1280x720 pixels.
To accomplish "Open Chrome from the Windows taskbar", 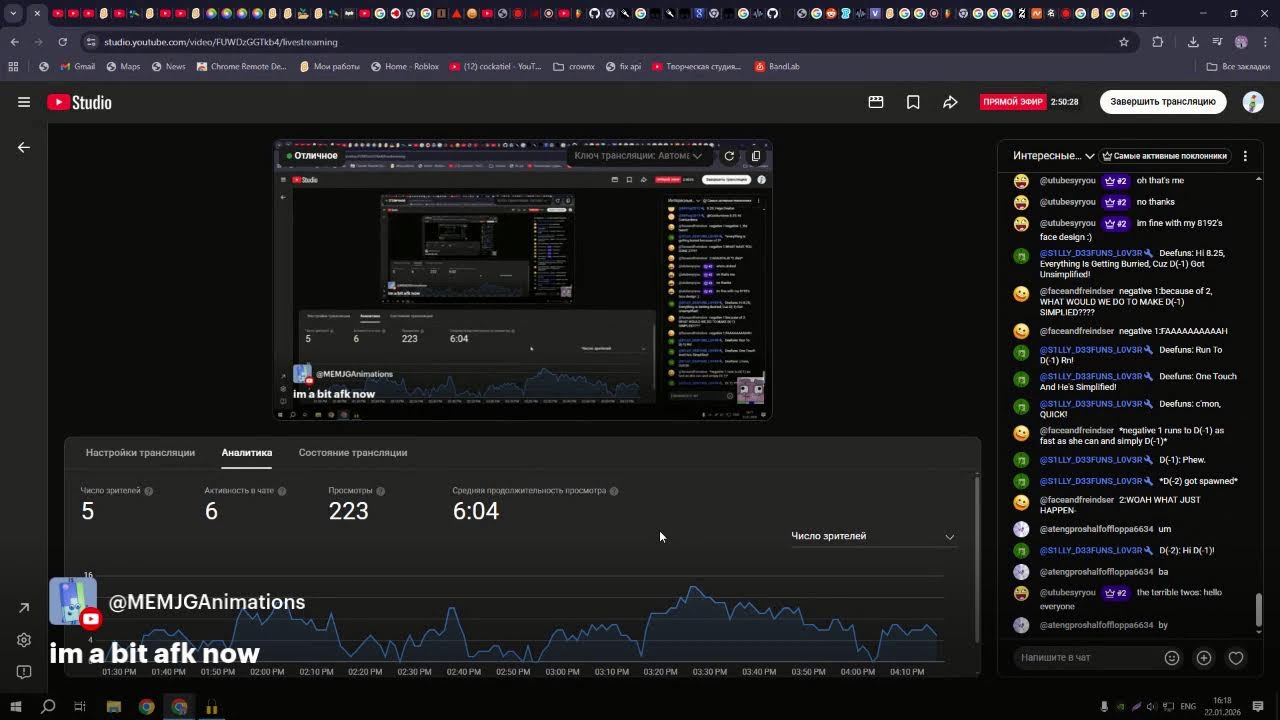I will point(146,707).
